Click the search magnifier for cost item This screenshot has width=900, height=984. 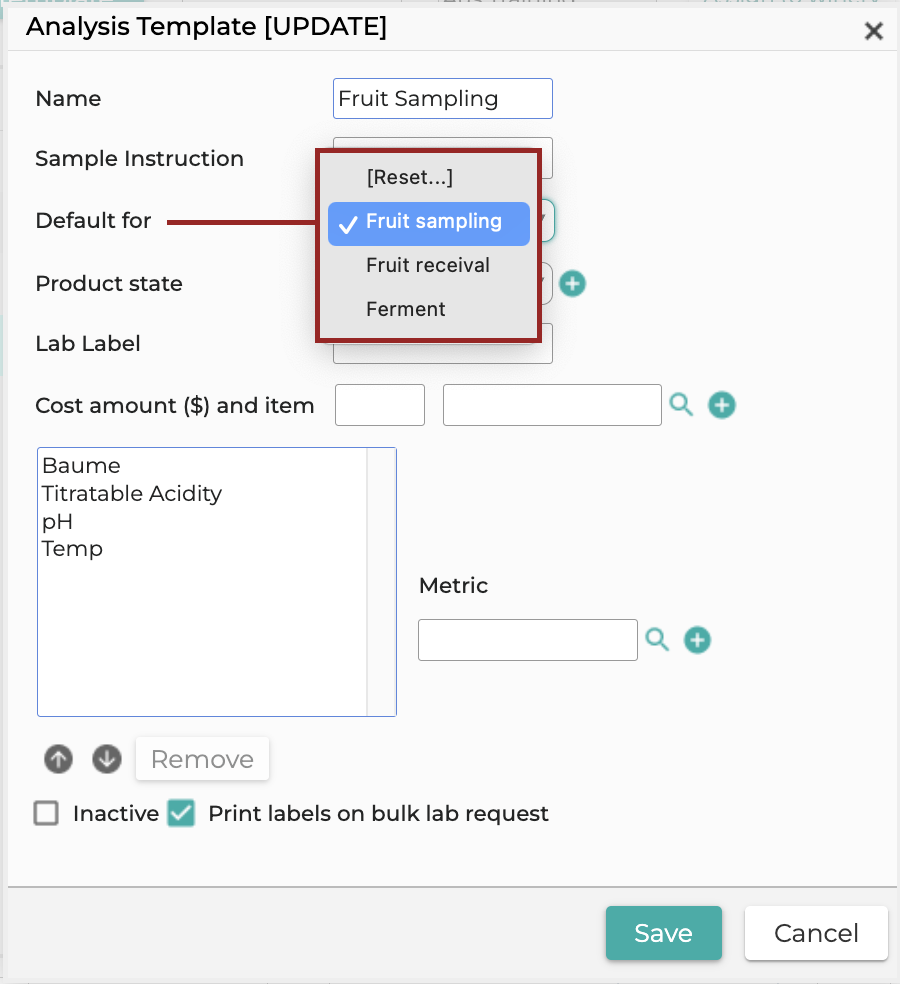(x=681, y=405)
